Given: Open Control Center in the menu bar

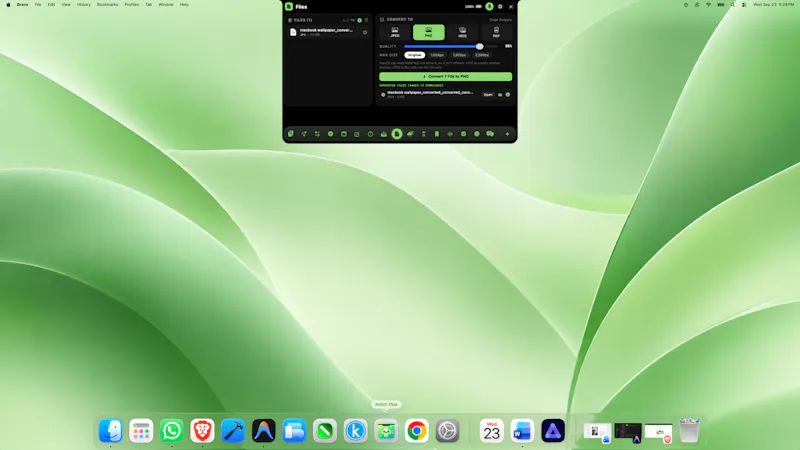Looking at the screenshot, I should [x=744, y=5].
